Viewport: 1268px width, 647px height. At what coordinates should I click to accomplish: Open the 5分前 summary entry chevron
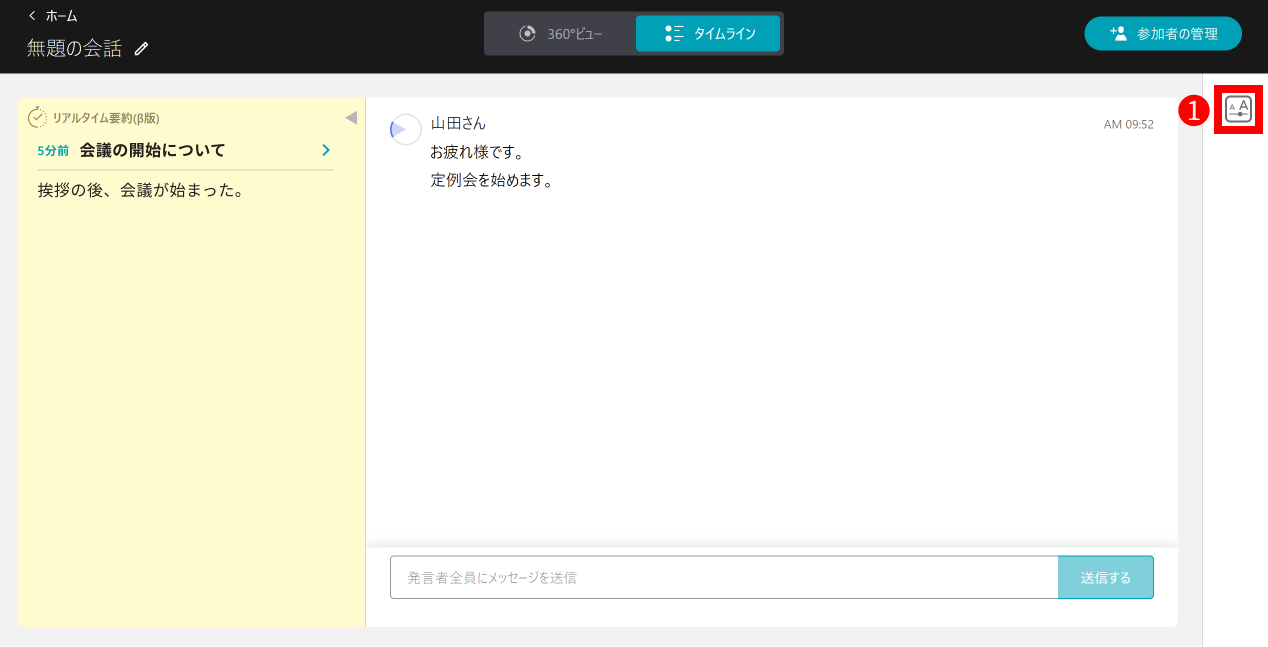[x=325, y=149]
